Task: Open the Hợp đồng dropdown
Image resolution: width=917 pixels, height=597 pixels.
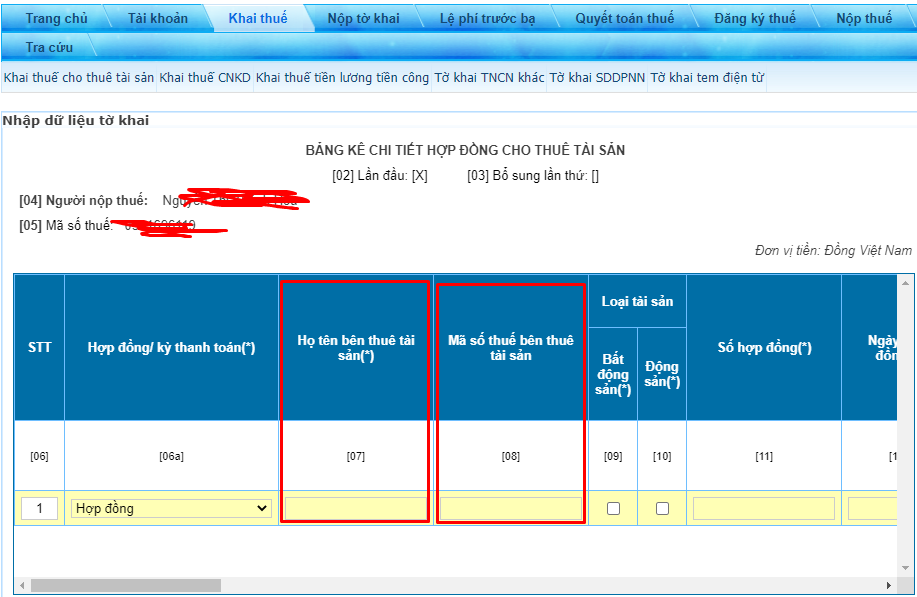Action: tap(171, 508)
